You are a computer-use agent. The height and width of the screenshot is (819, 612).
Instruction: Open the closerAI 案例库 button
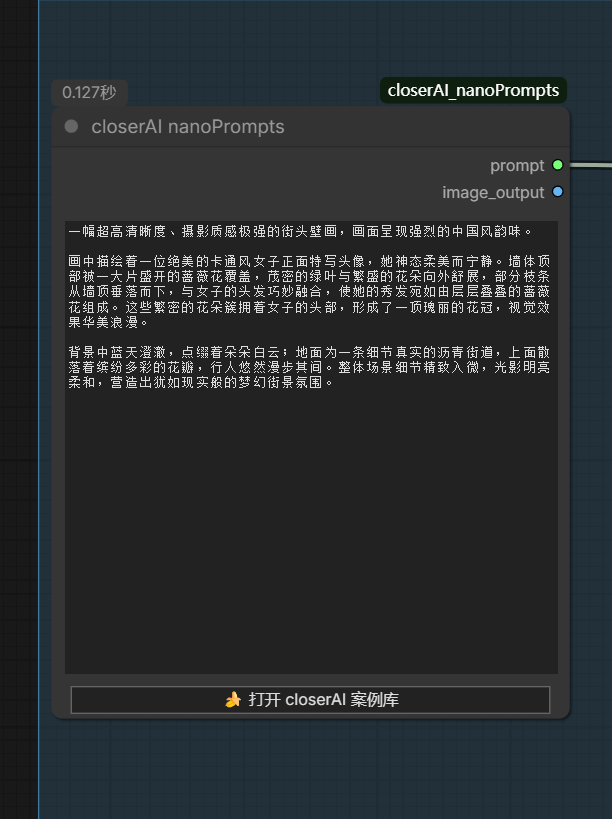(310, 699)
